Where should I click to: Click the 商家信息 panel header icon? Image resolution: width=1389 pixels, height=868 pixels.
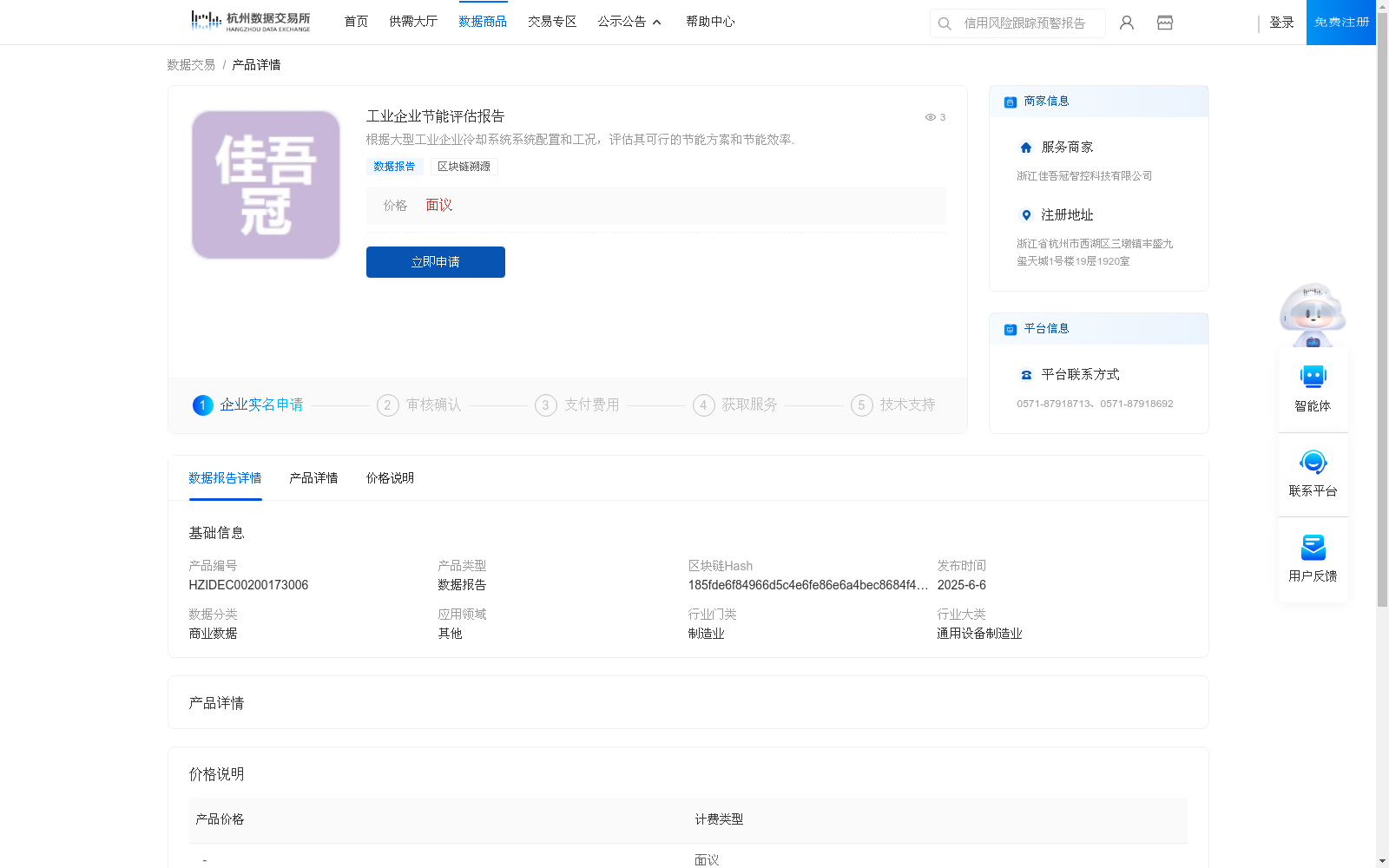(x=1010, y=102)
